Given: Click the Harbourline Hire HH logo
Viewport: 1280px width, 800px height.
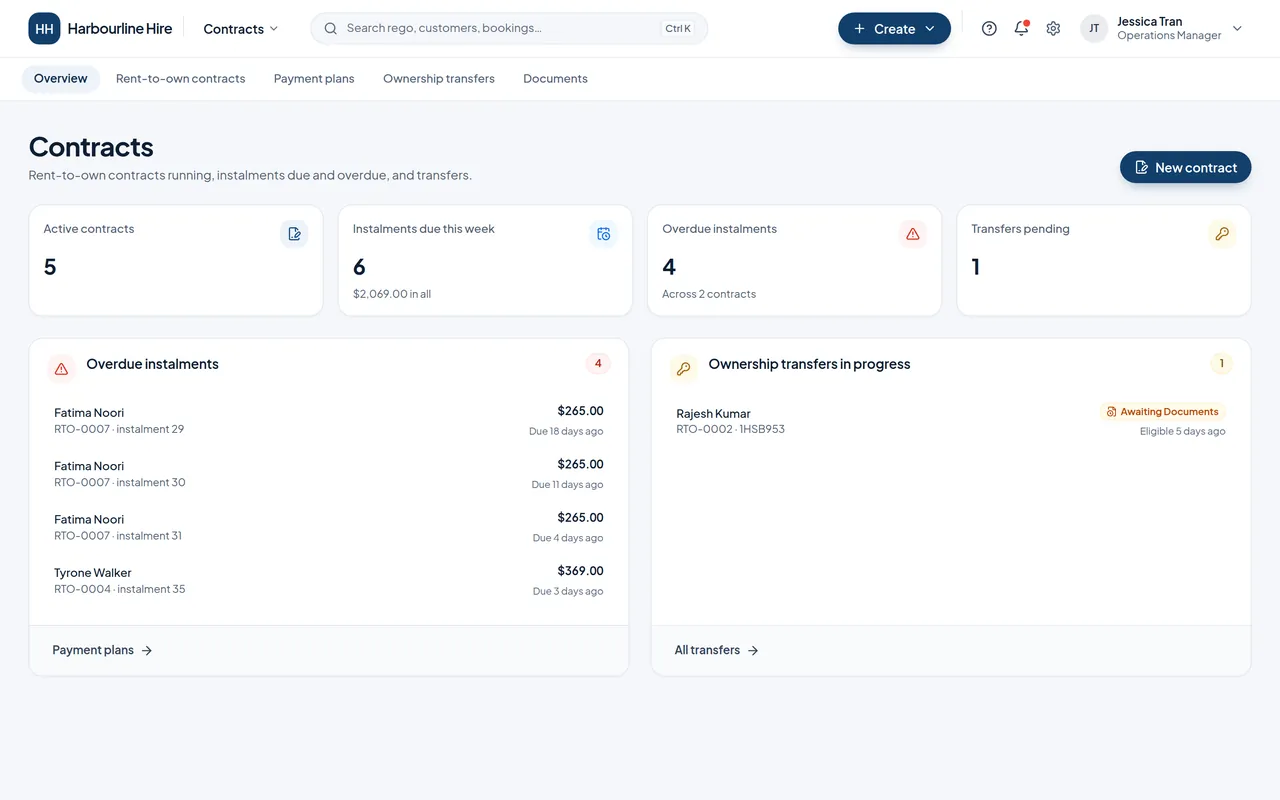Looking at the screenshot, I should (x=44, y=29).
